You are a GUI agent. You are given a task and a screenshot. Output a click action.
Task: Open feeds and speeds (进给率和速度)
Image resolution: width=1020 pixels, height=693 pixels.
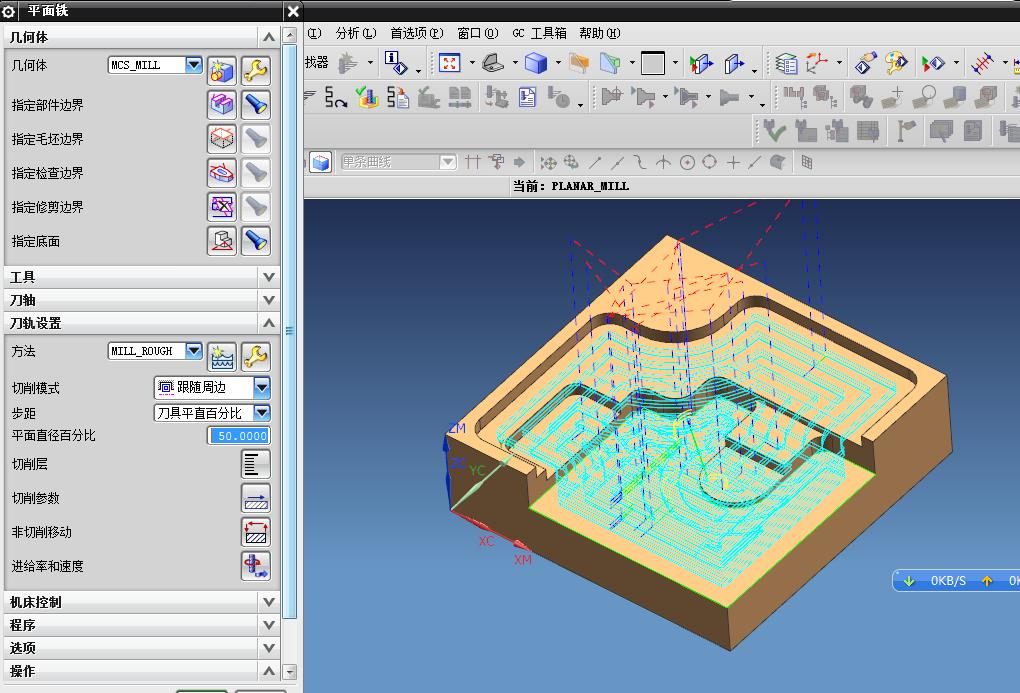[256, 566]
